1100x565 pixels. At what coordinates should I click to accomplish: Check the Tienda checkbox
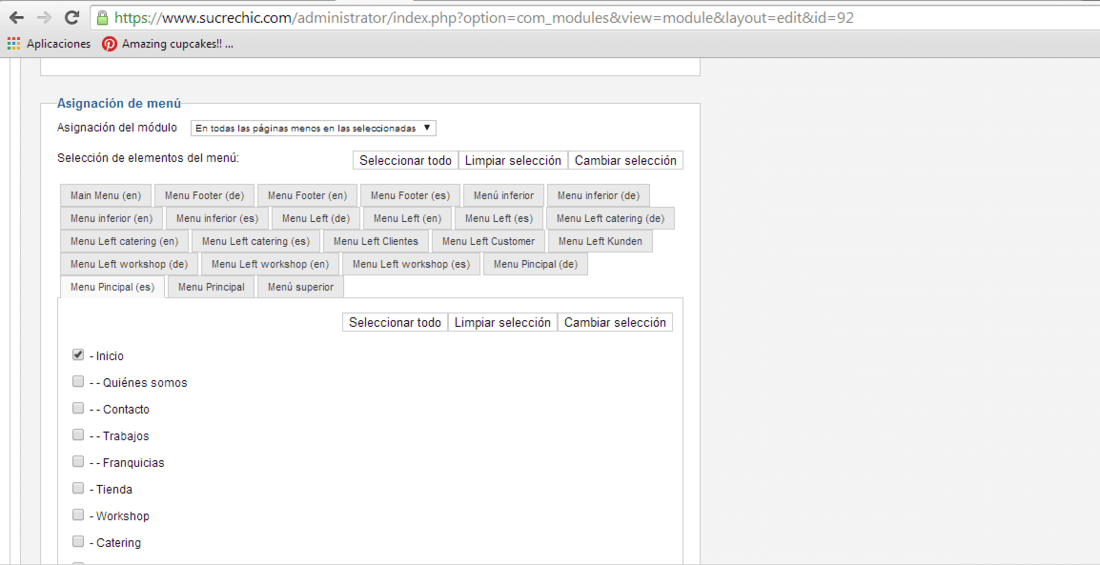point(78,488)
